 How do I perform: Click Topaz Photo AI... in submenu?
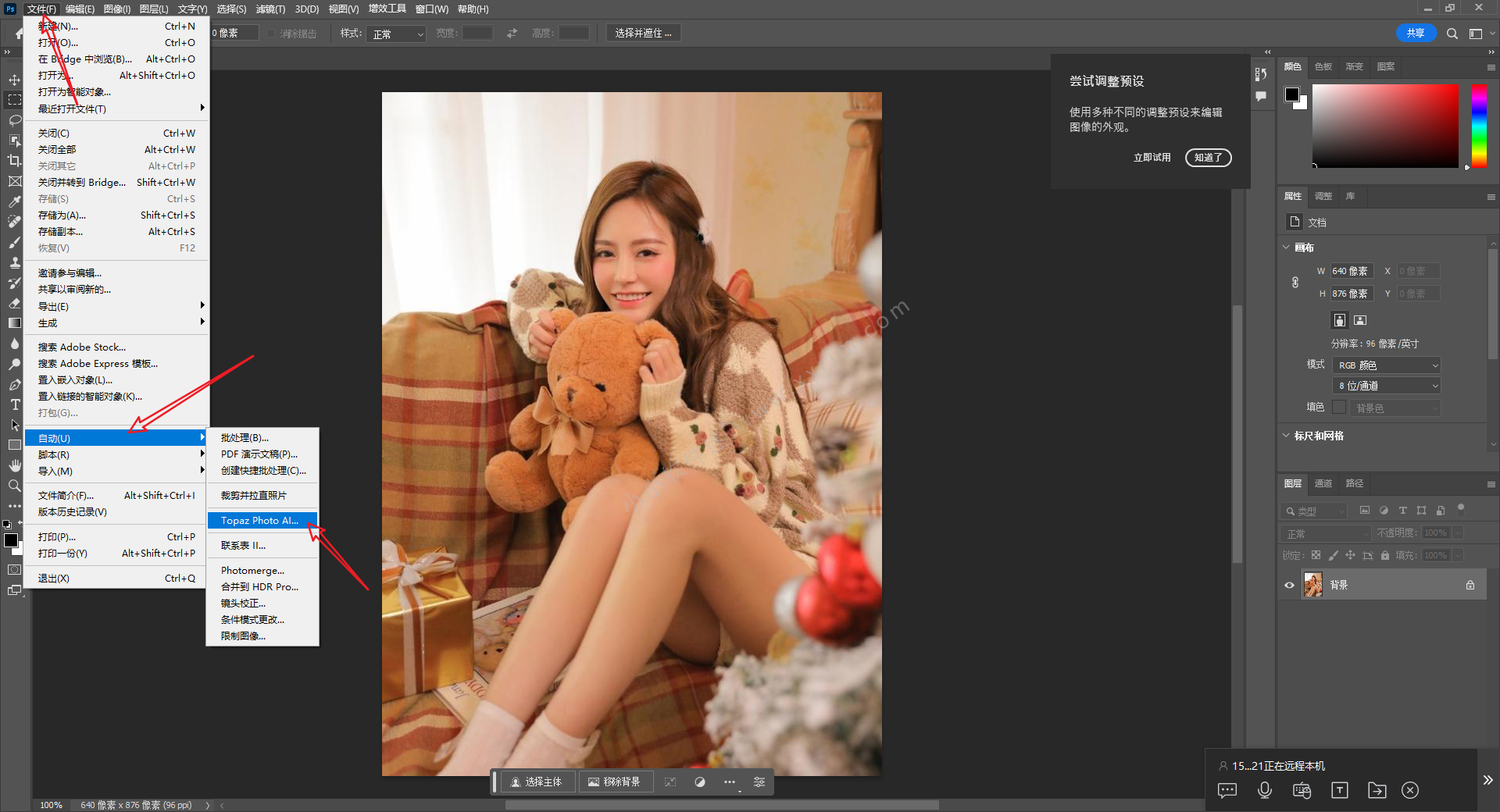coord(260,520)
